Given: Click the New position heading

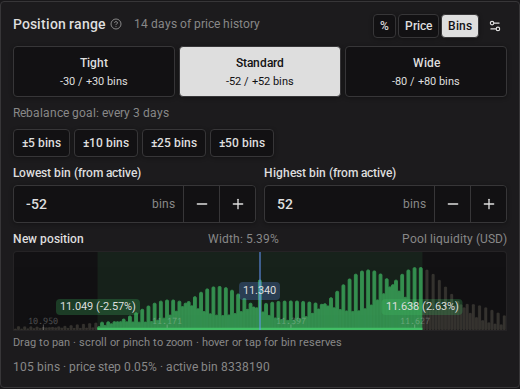Looking at the screenshot, I should pos(48,239).
